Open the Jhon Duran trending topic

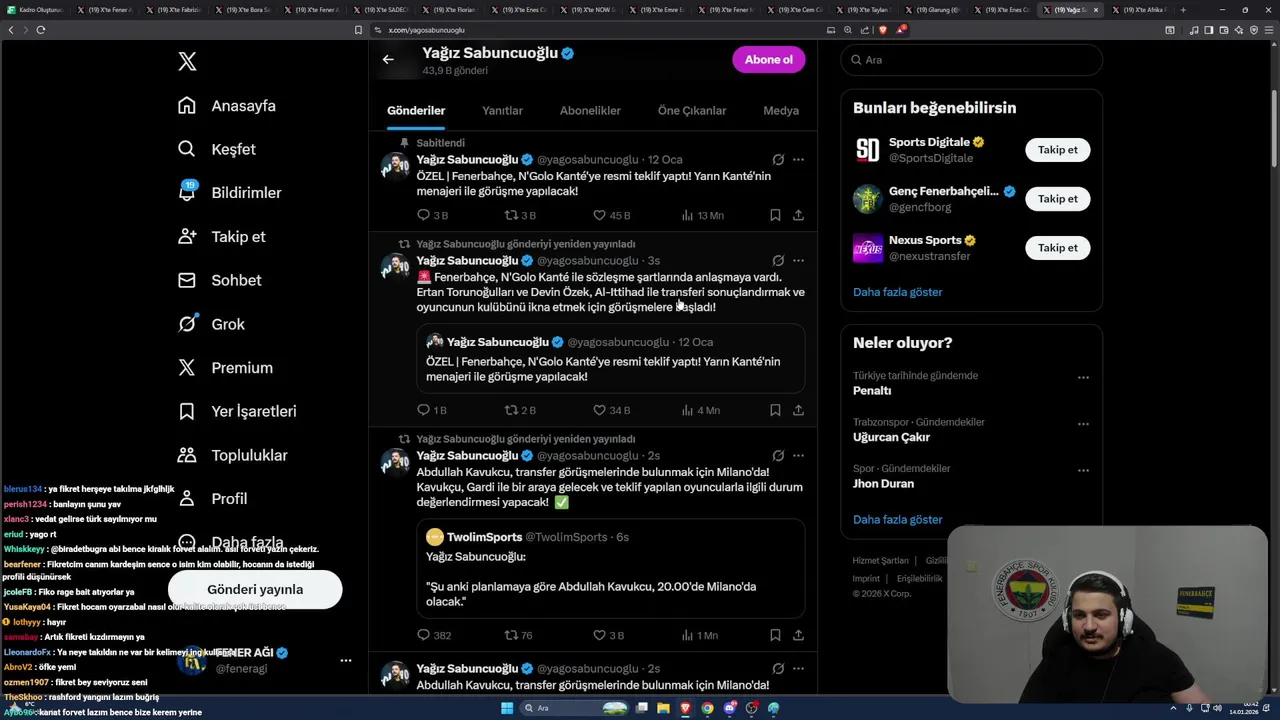tap(883, 484)
